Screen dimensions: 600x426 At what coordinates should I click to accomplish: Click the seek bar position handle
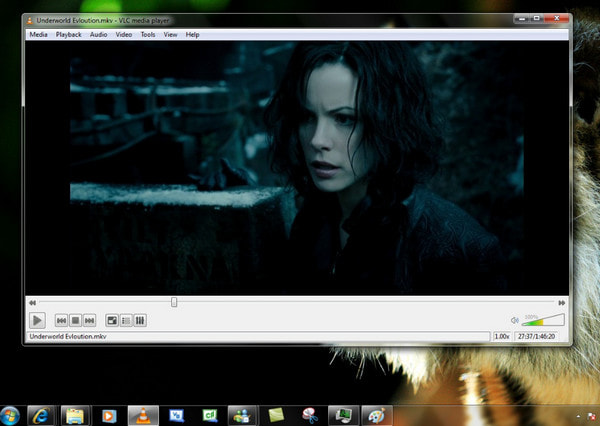174,302
